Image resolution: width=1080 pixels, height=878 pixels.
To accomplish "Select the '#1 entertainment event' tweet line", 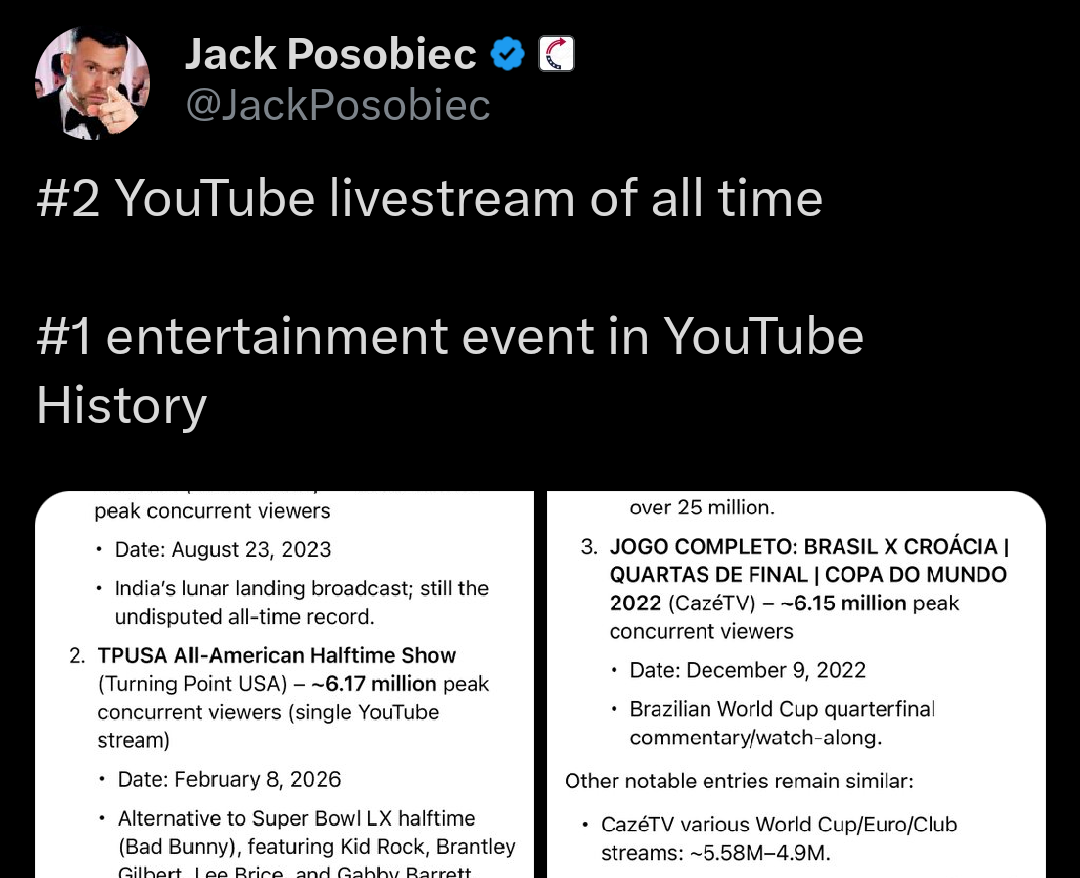I will (x=450, y=336).
